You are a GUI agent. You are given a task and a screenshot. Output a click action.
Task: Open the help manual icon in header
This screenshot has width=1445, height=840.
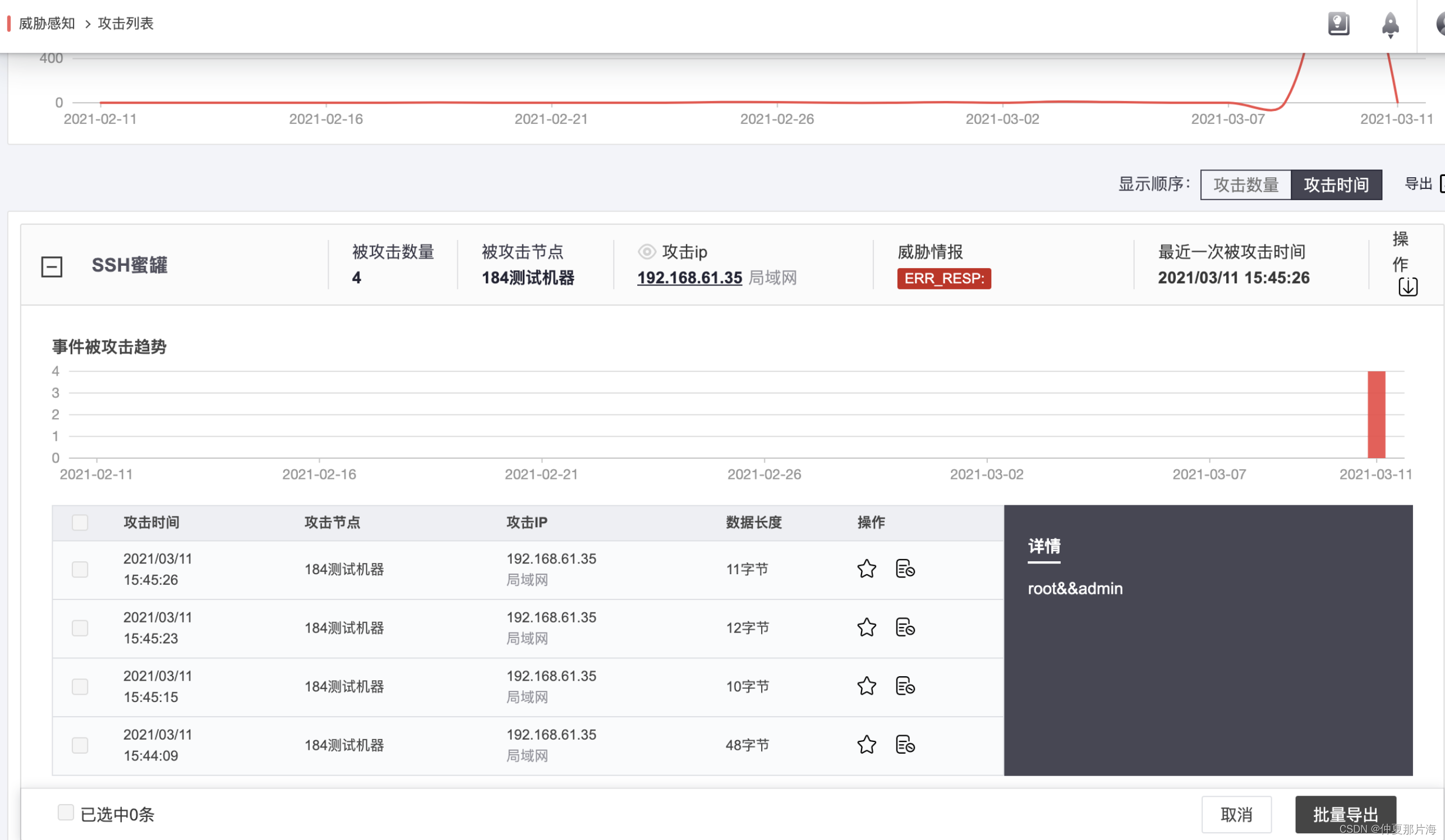(1338, 24)
